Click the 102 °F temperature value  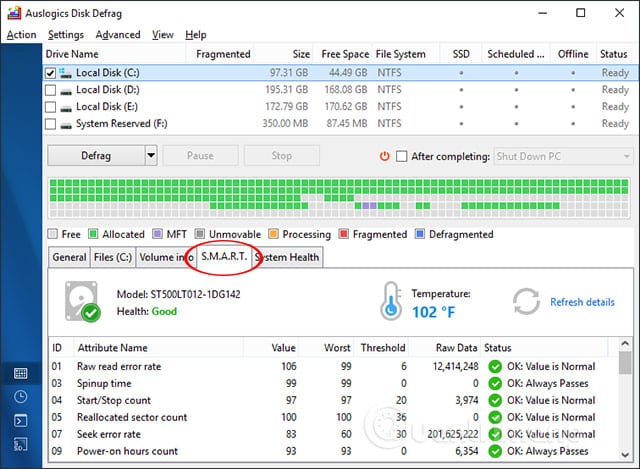[x=433, y=312]
